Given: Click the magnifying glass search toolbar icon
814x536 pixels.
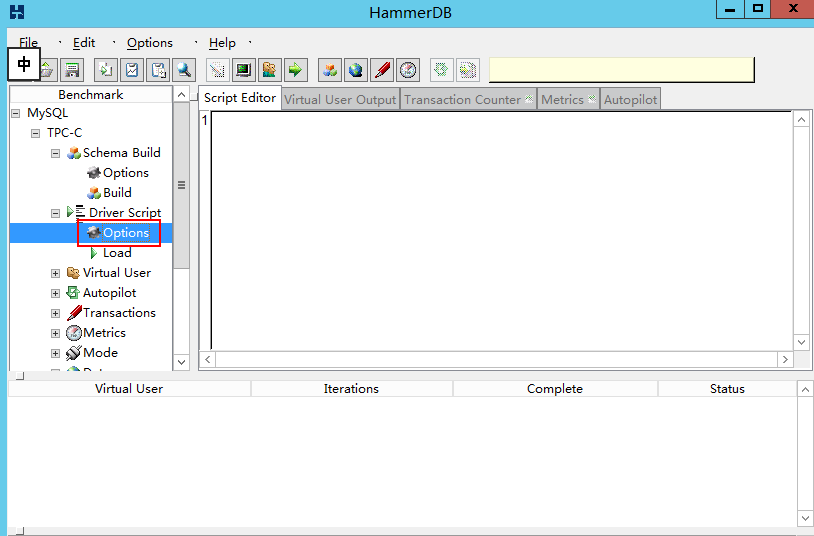Looking at the screenshot, I should [x=184, y=70].
